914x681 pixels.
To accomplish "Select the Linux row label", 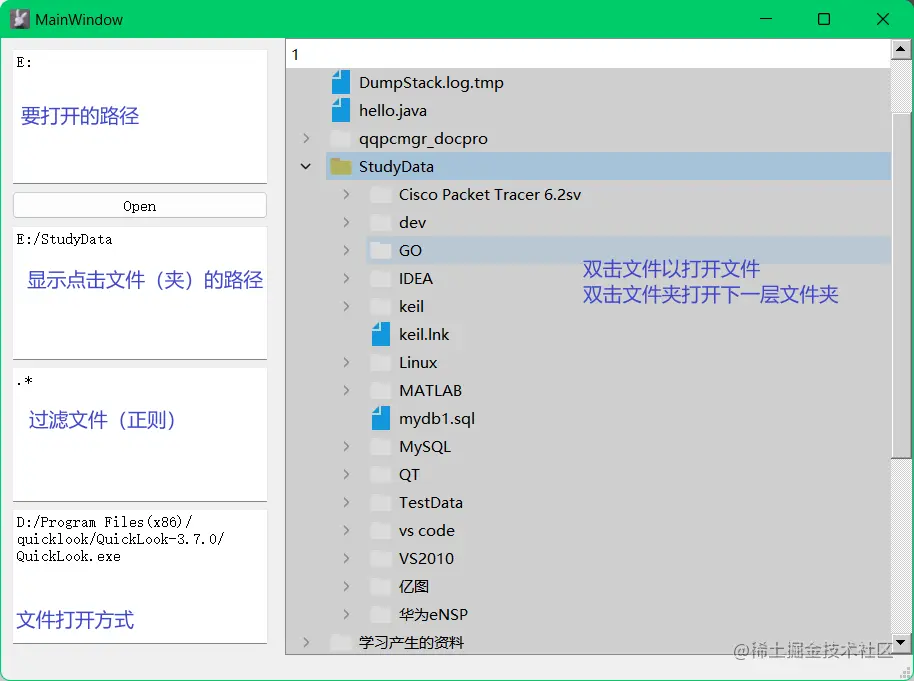I will (x=418, y=363).
